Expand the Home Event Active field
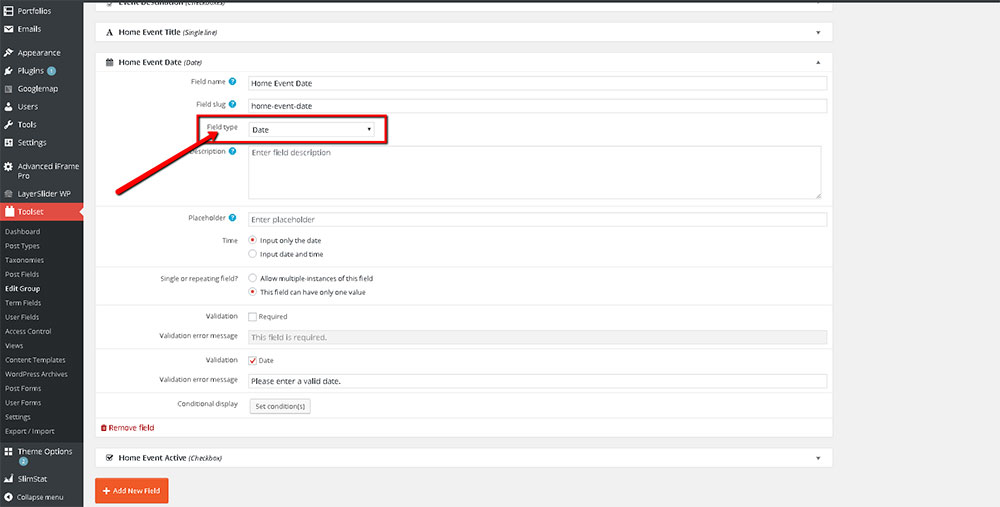Viewport: 1000px width, 507px height. point(818,458)
